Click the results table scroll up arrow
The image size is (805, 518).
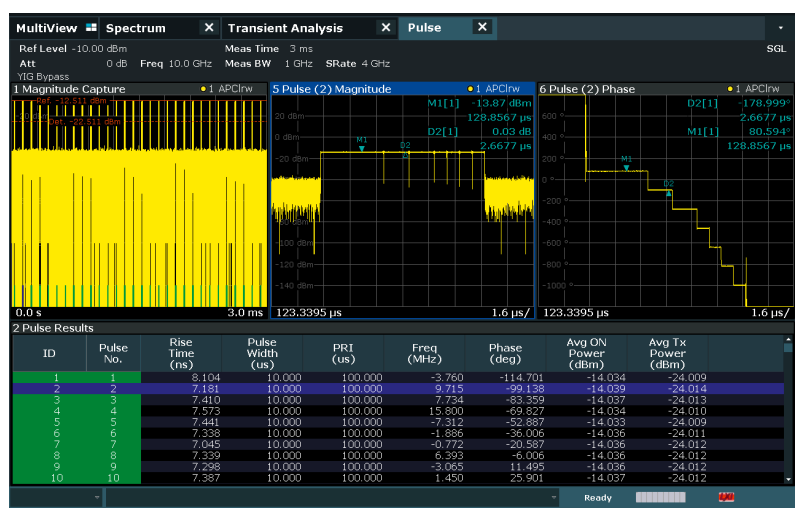click(x=788, y=339)
